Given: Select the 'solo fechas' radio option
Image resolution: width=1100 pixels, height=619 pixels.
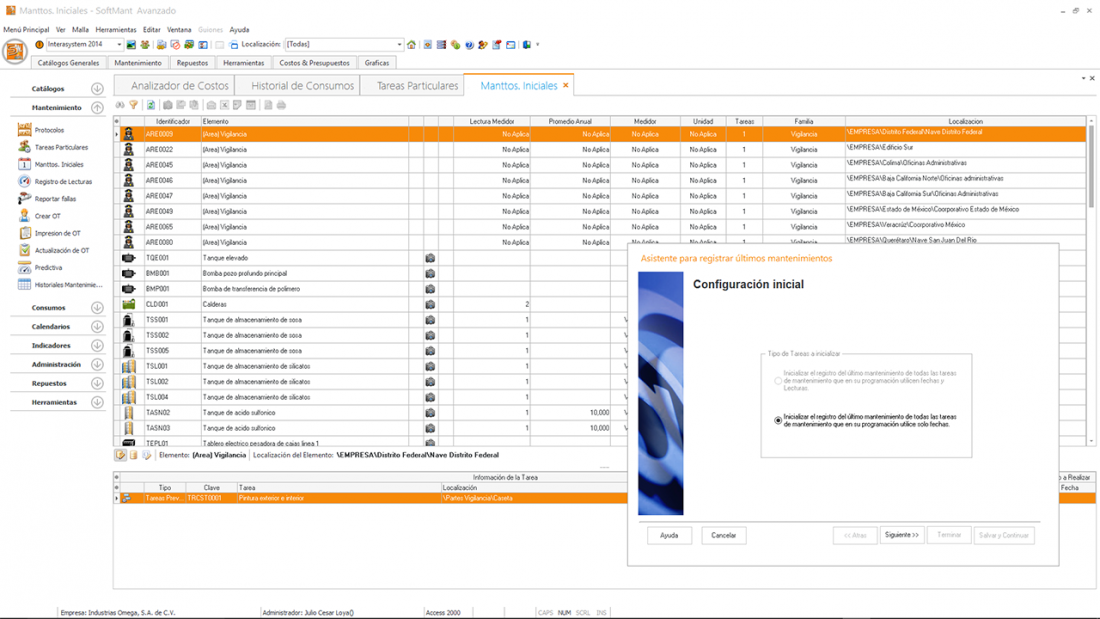Looking at the screenshot, I should pos(779,420).
